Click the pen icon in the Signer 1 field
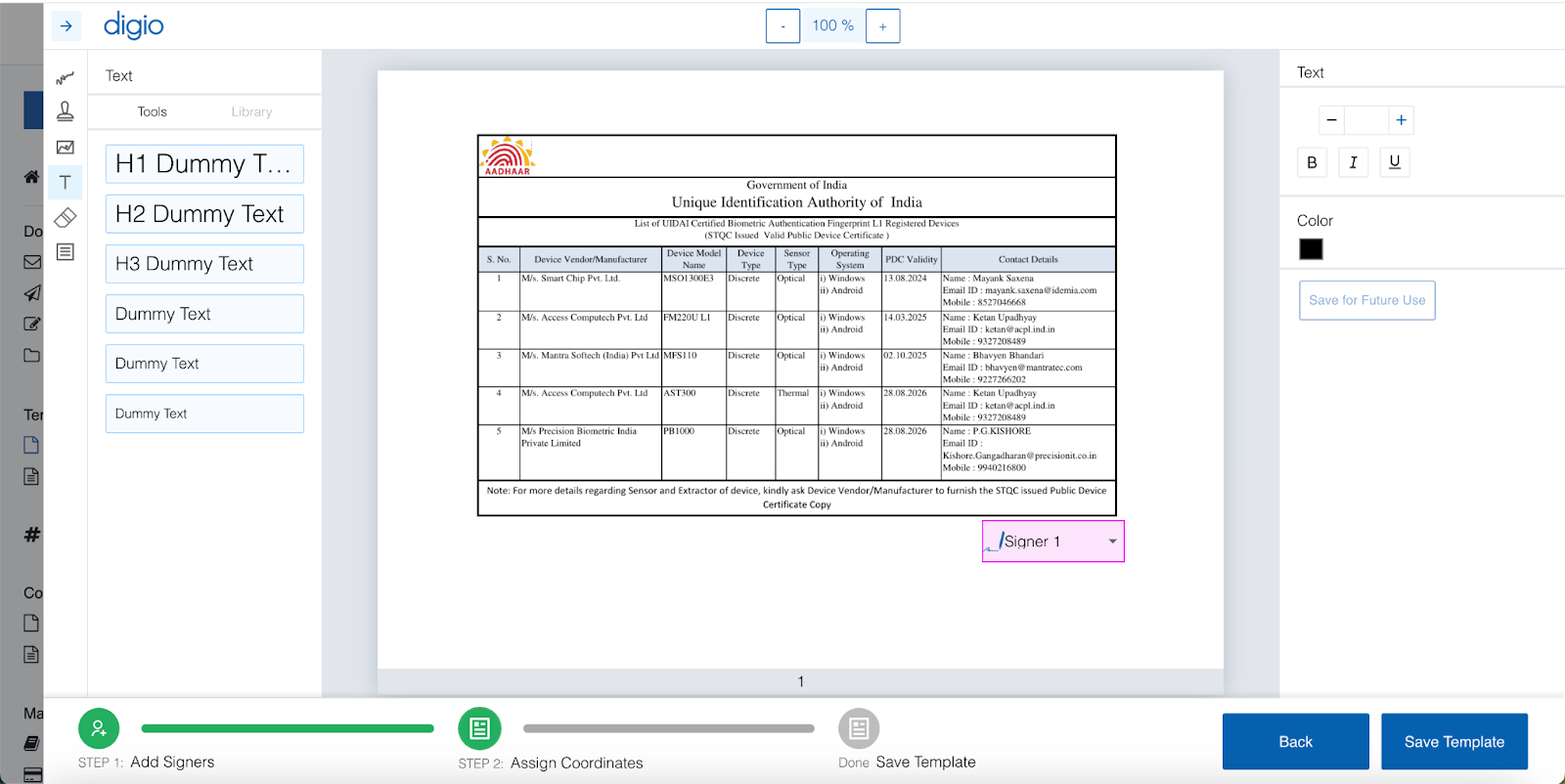The image size is (1565, 784). [x=994, y=542]
